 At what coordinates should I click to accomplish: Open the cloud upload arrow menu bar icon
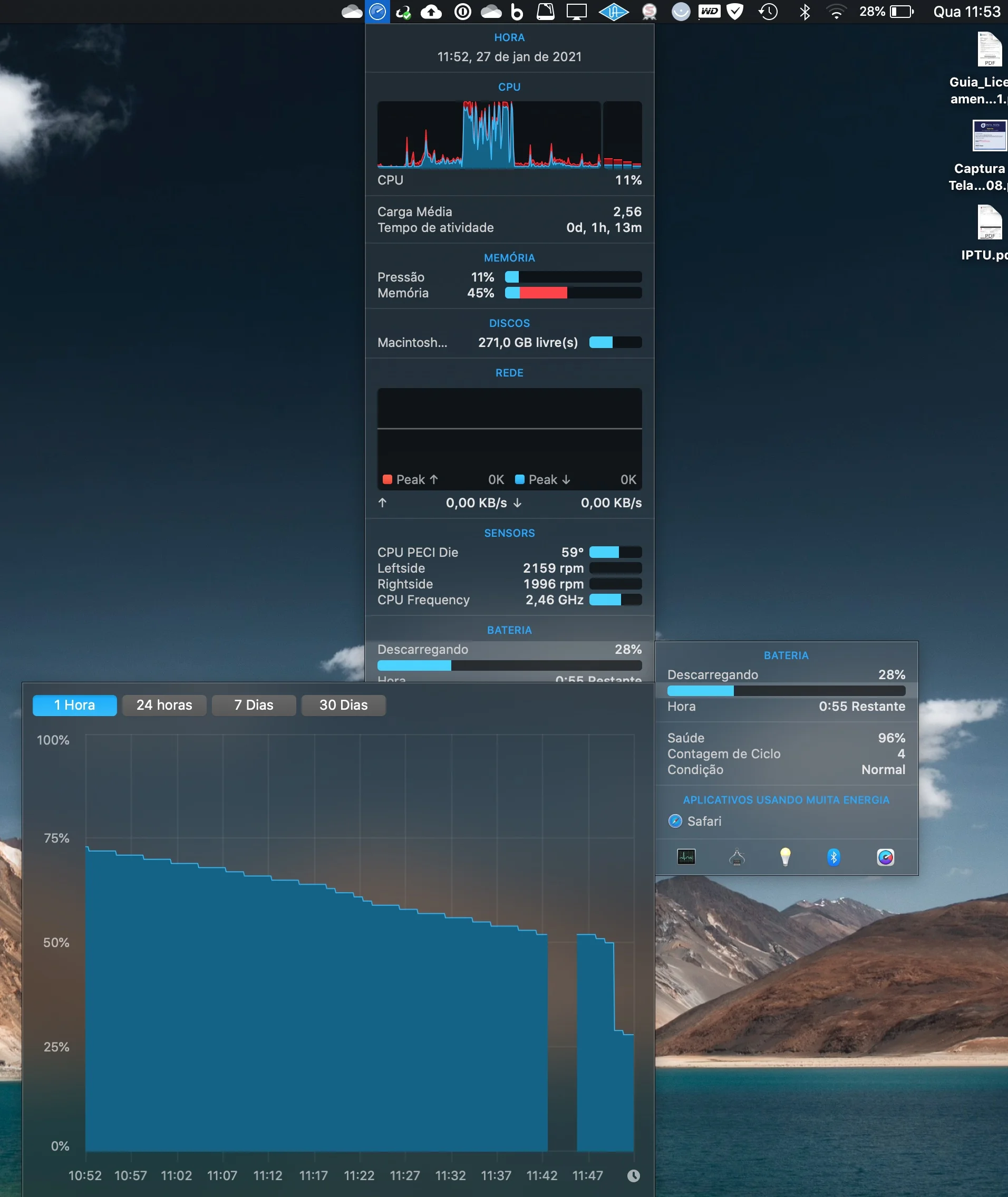pyautogui.click(x=431, y=12)
